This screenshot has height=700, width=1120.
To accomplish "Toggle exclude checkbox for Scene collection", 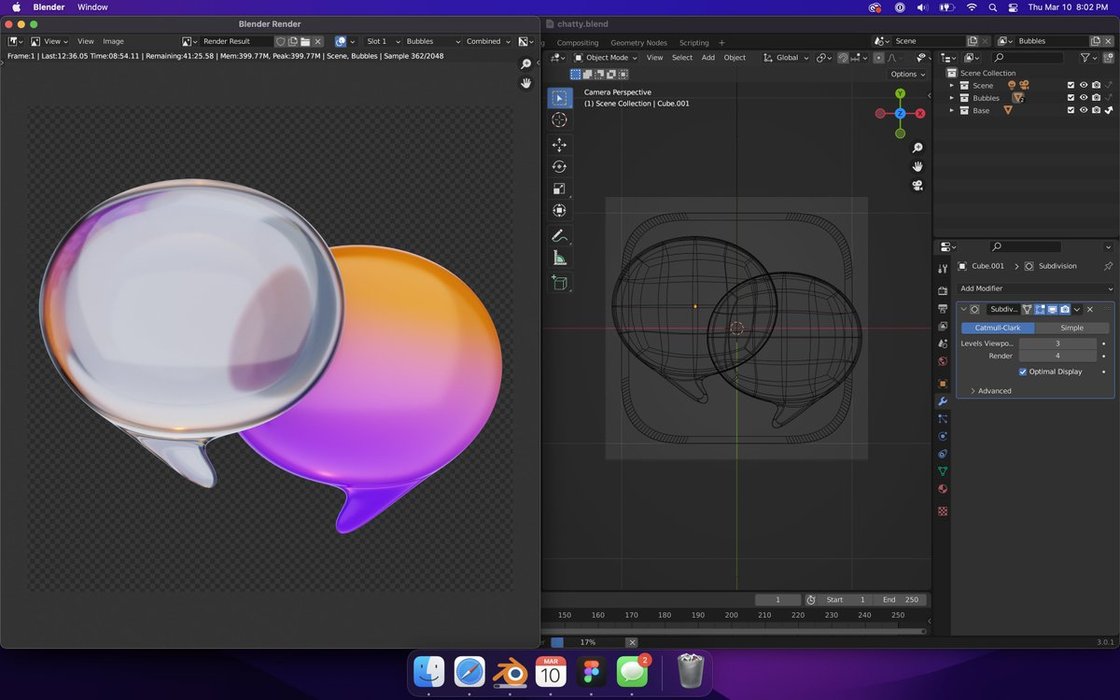I will click(x=1071, y=85).
